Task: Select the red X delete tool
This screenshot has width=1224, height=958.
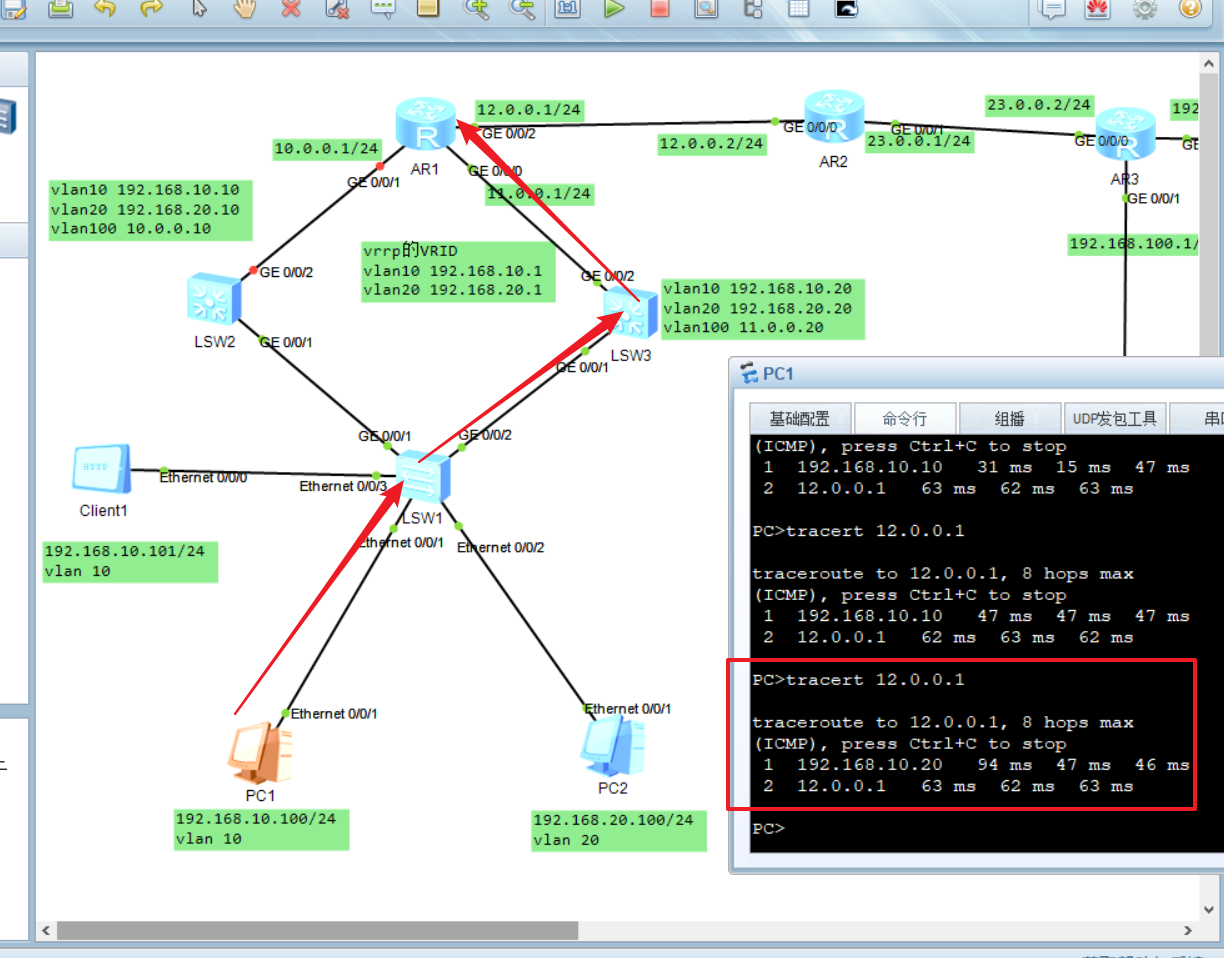Action: (290, 11)
